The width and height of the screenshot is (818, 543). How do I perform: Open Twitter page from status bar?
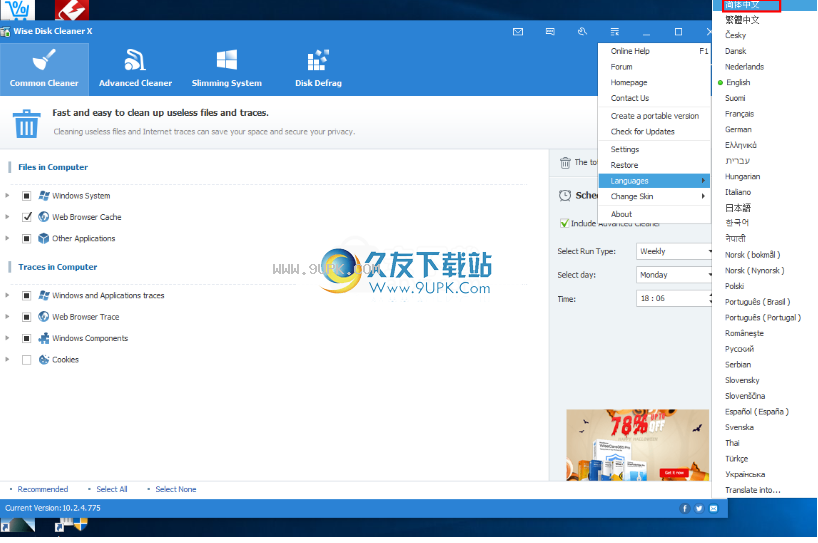pyautogui.click(x=699, y=509)
